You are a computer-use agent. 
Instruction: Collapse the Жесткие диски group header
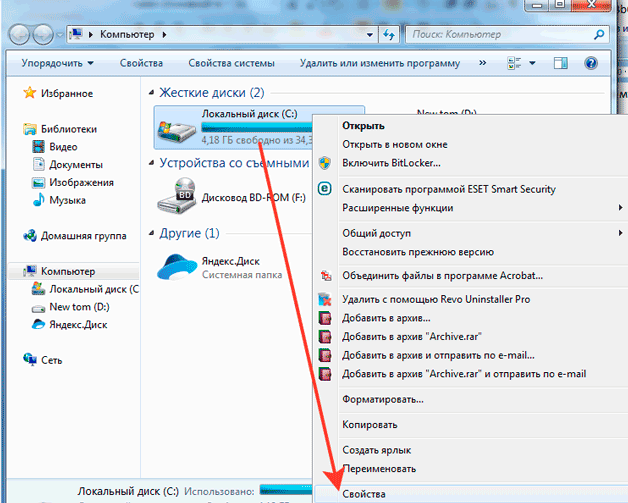pos(149,93)
